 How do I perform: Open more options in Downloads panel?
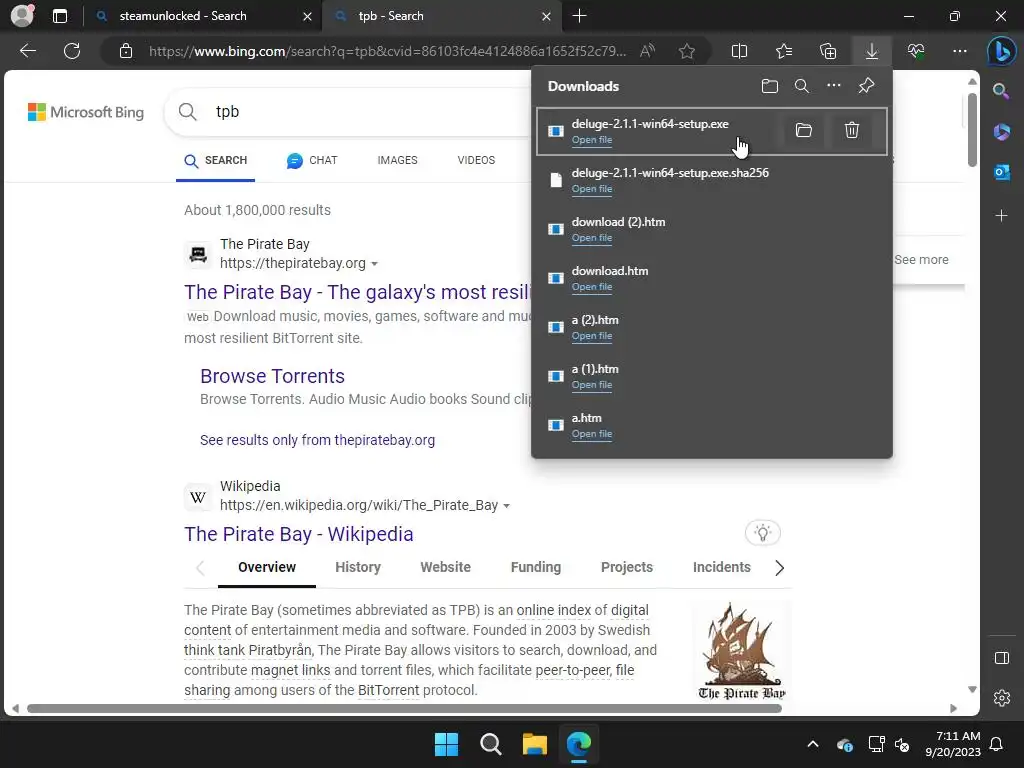pyautogui.click(x=834, y=86)
